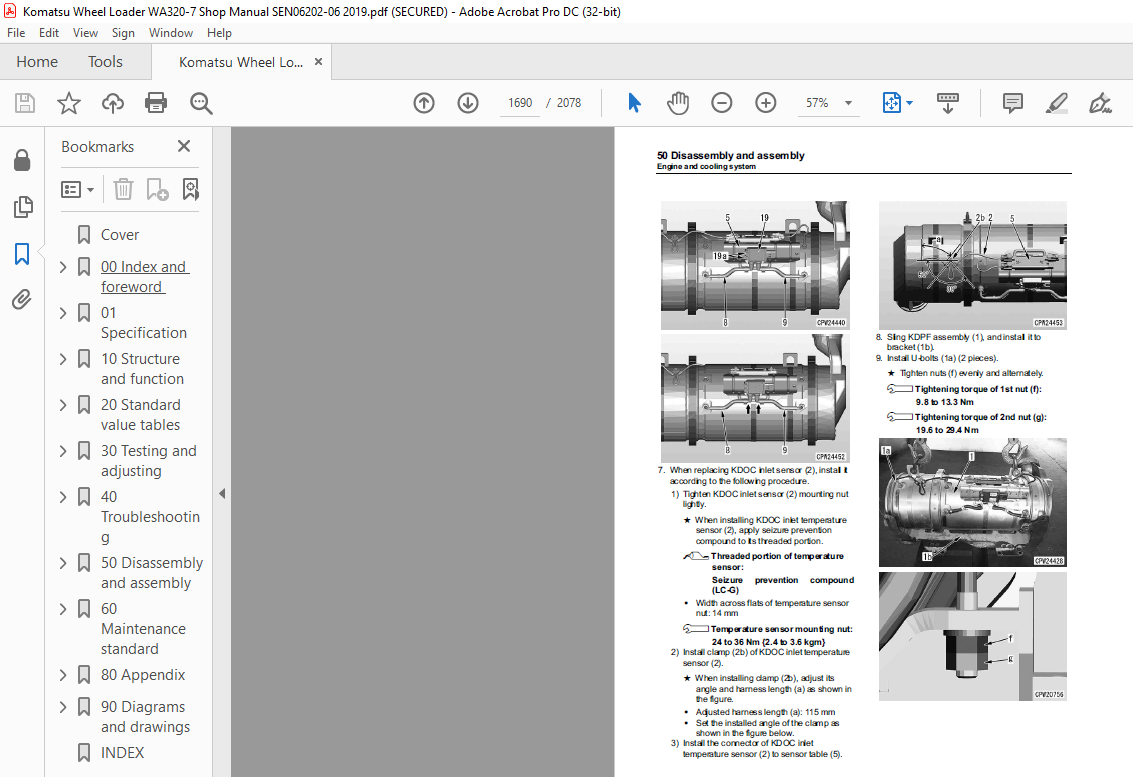
Task: Expand 30 Testing and adjusting bookmark
Action: pos(63,451)
